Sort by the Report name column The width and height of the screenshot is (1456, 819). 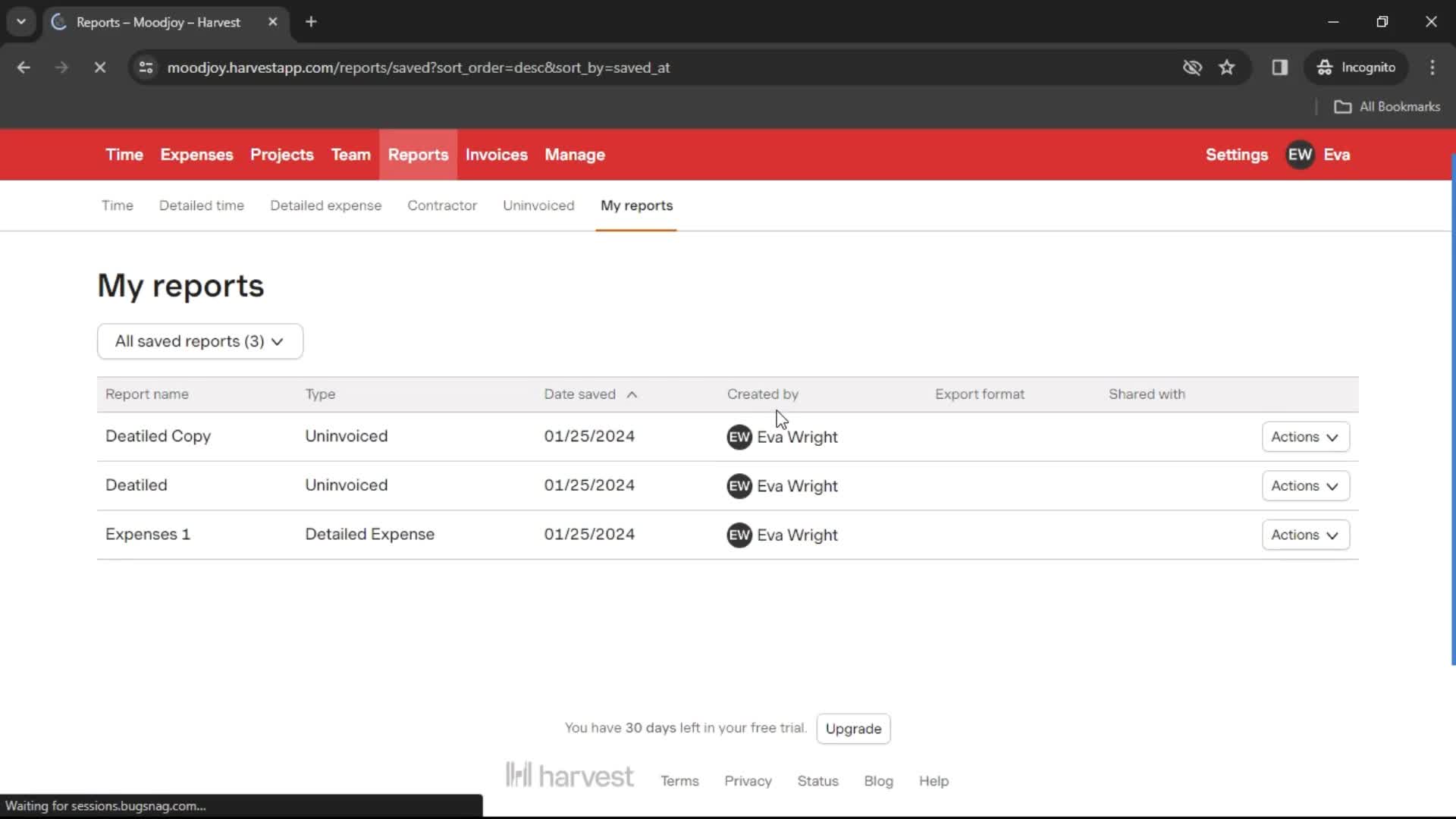[x=147, y=394]
